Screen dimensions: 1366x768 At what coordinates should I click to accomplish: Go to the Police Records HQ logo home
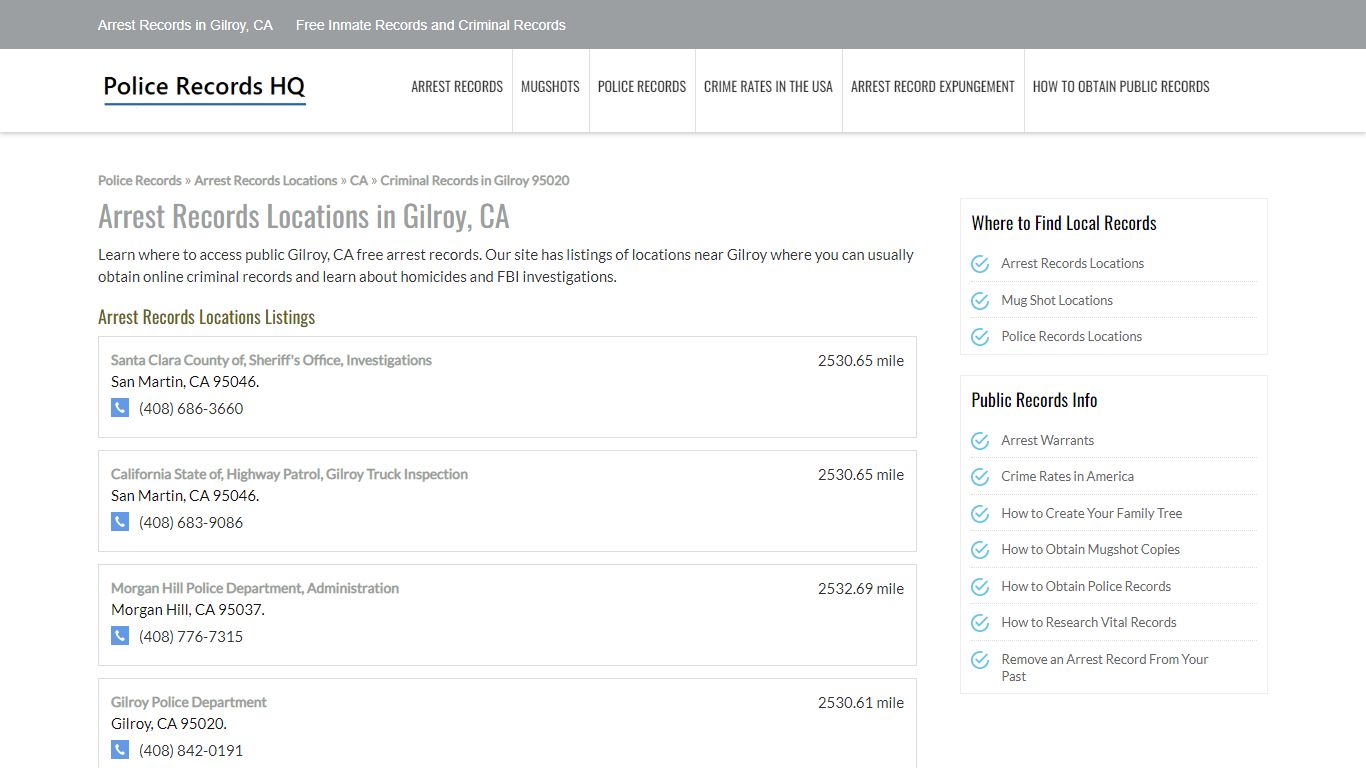click(204, 88)
